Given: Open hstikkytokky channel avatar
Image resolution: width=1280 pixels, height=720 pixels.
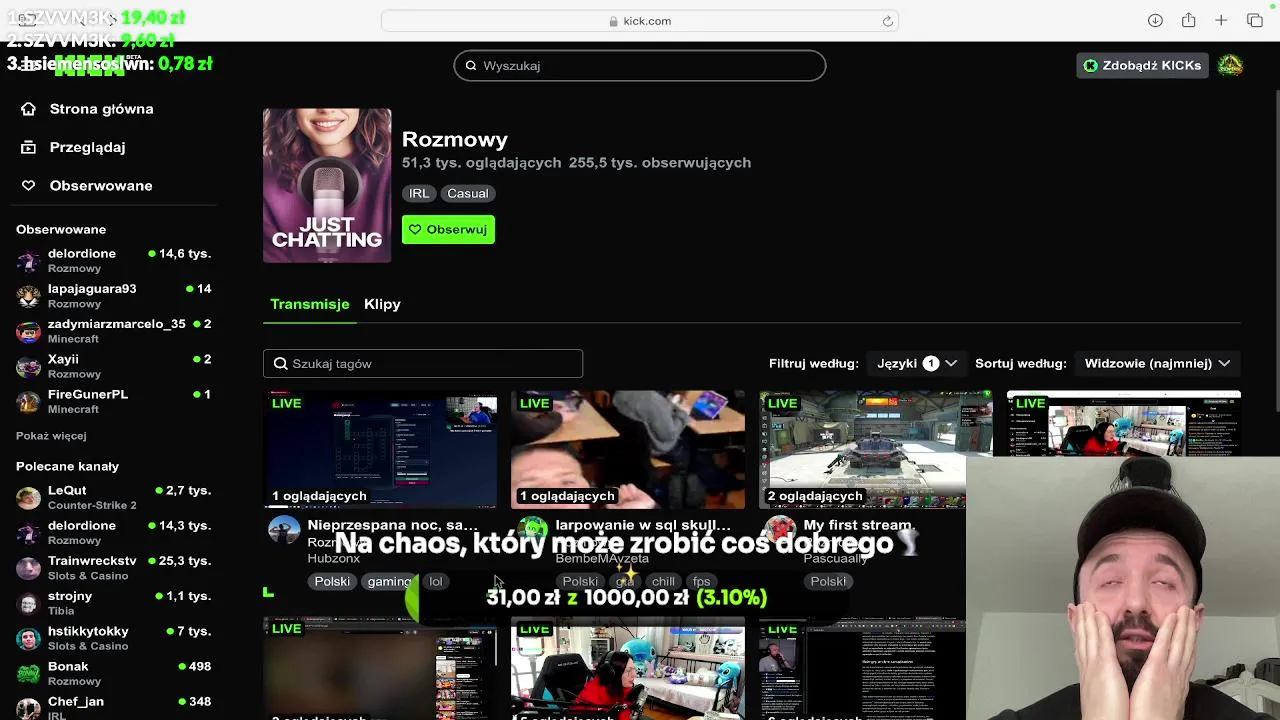Looking at the screenshot, I should 29,638.
